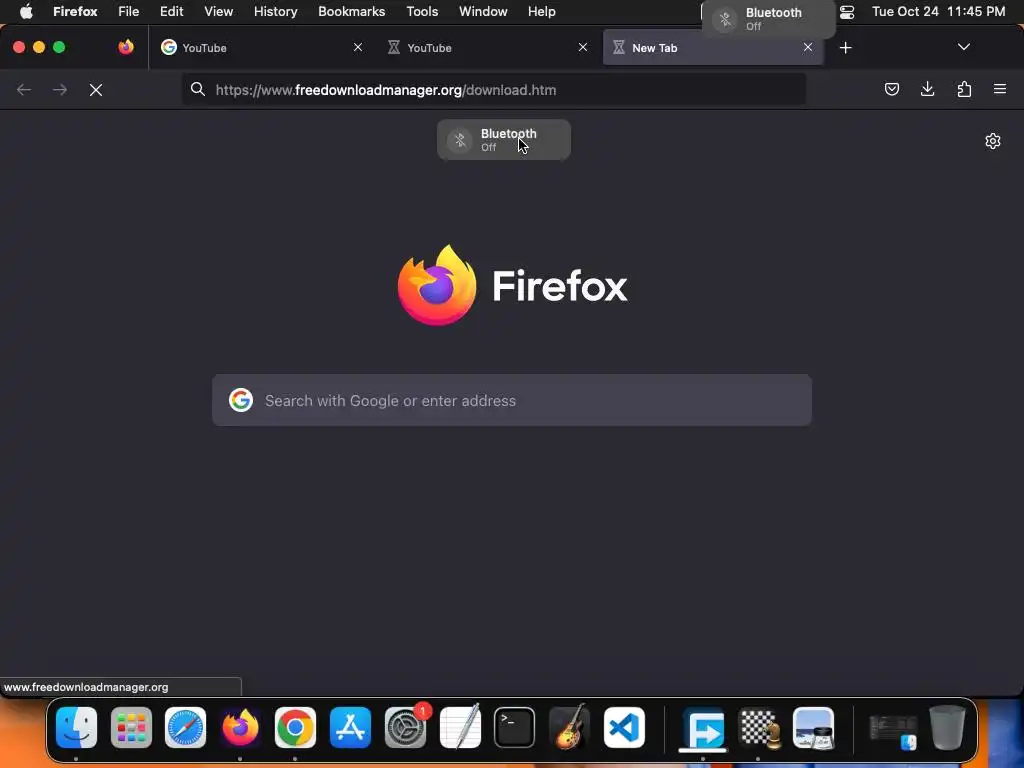Select the New Tab tab
This screenshot has height=768, width=1024.
tap(713, 48)
